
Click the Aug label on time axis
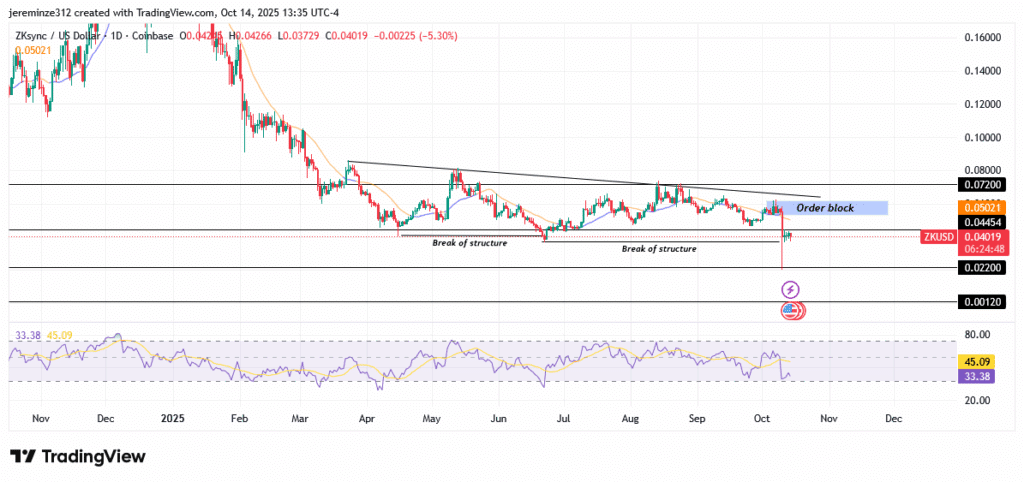(x=630, y=417)
